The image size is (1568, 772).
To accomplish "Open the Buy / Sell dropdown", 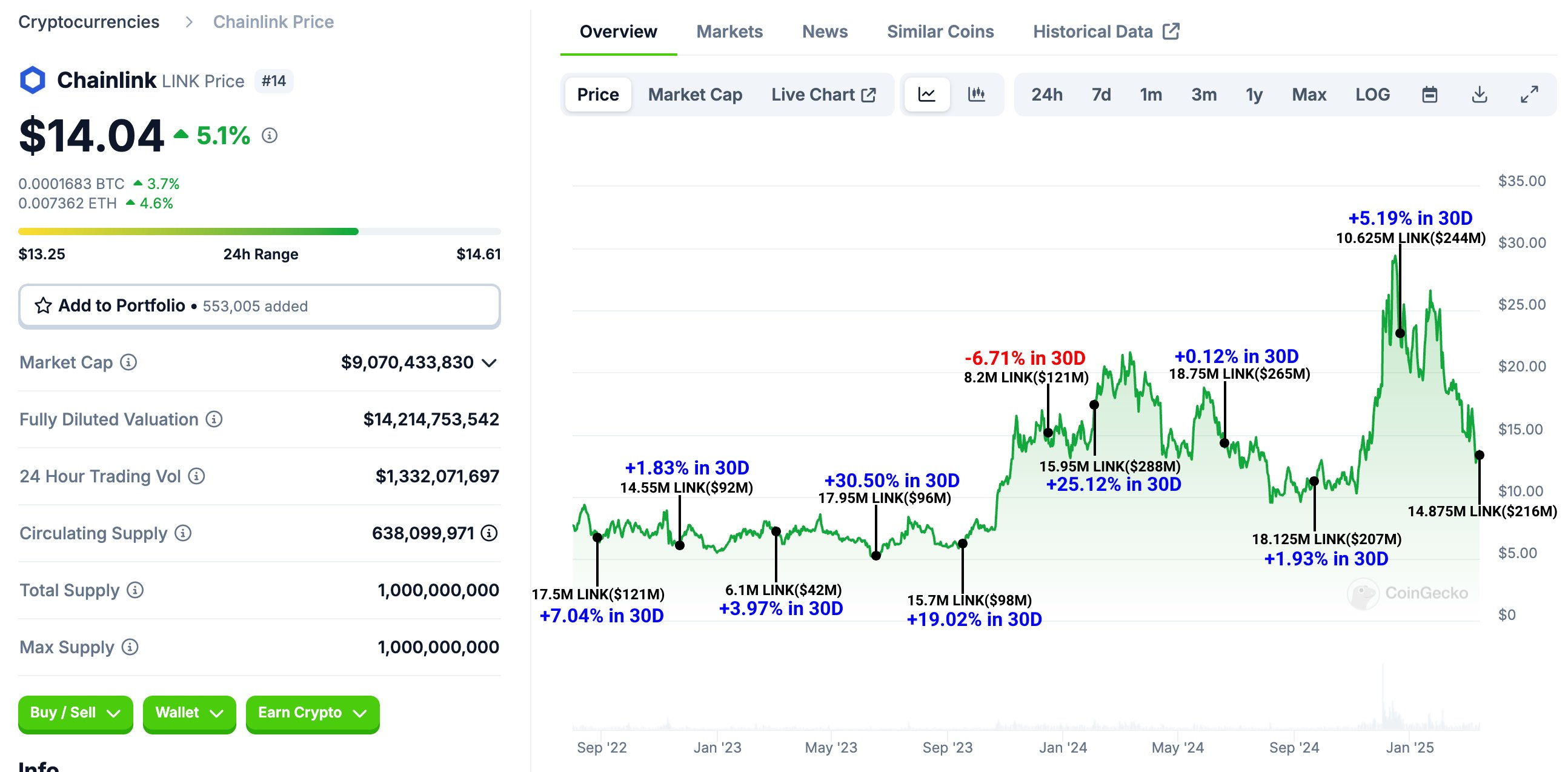I will click(76, 713).
